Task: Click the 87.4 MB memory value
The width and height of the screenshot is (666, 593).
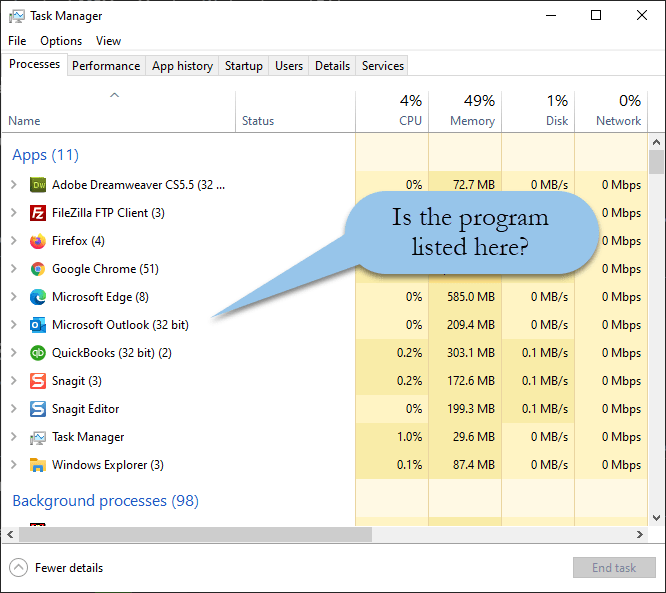Action: 474,465
